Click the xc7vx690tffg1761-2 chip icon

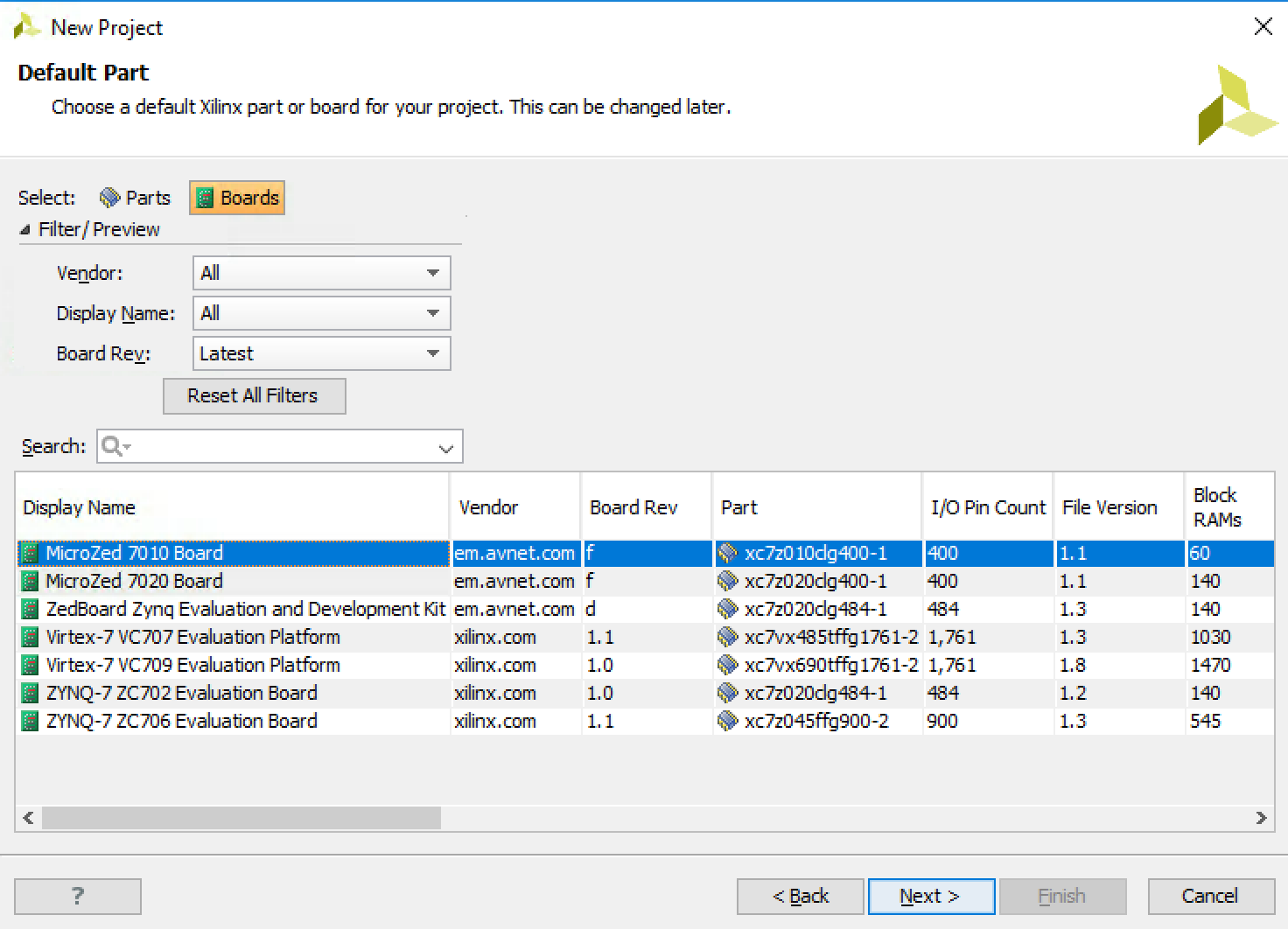(x=727, y=666)
